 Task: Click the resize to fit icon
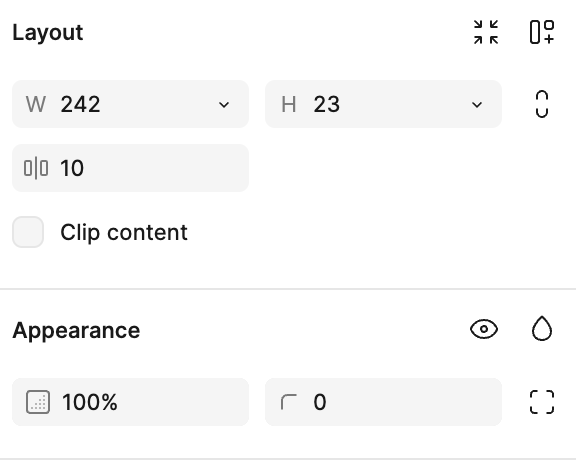486,32
